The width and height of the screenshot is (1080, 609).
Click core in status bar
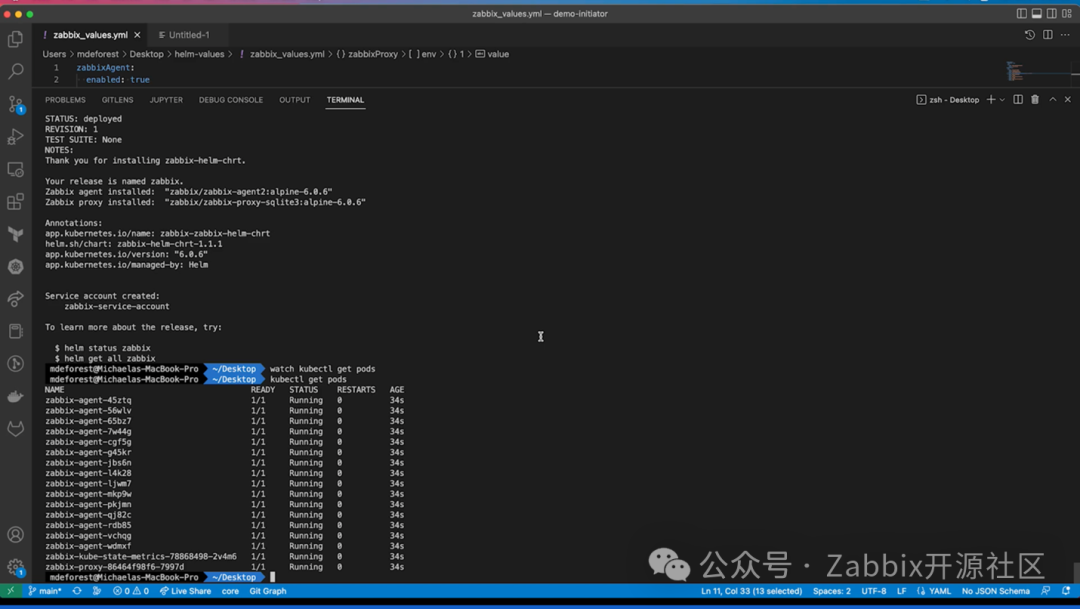pyautogui.click(x=230, y=591)
